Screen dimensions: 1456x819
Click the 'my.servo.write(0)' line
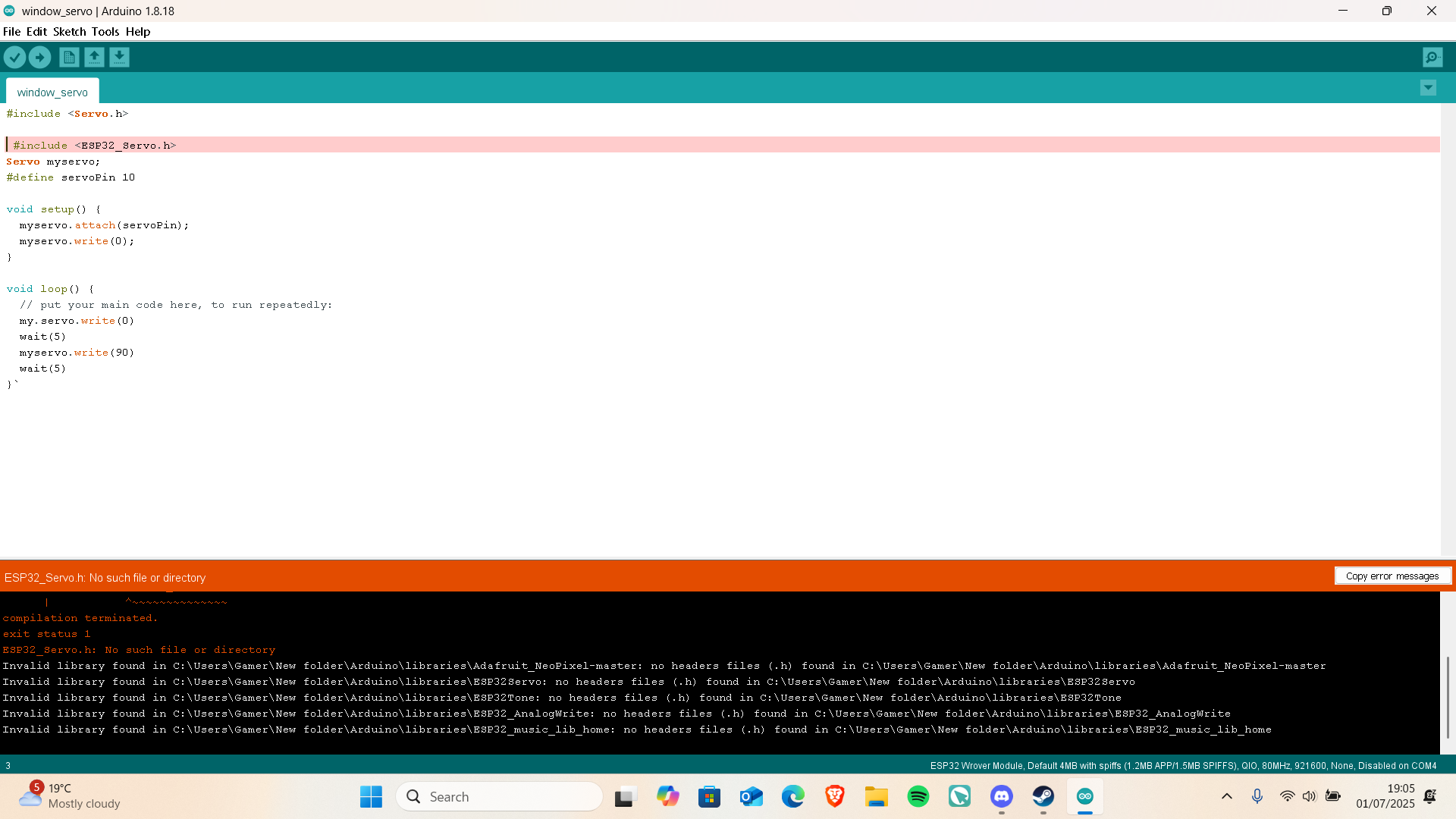pyautogui.click(x=77, y=321)
